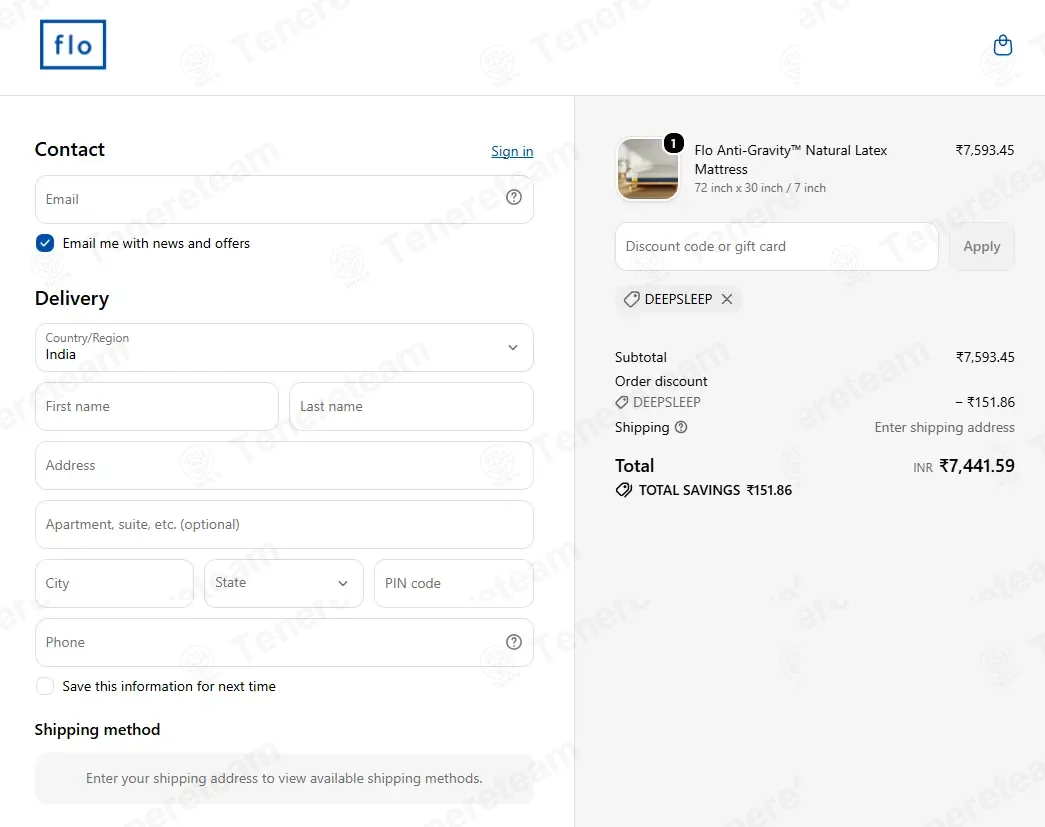Focus the Phone field
Image resolution: width=1045 pixels, height=827 pixels.
tap(284, 642)
